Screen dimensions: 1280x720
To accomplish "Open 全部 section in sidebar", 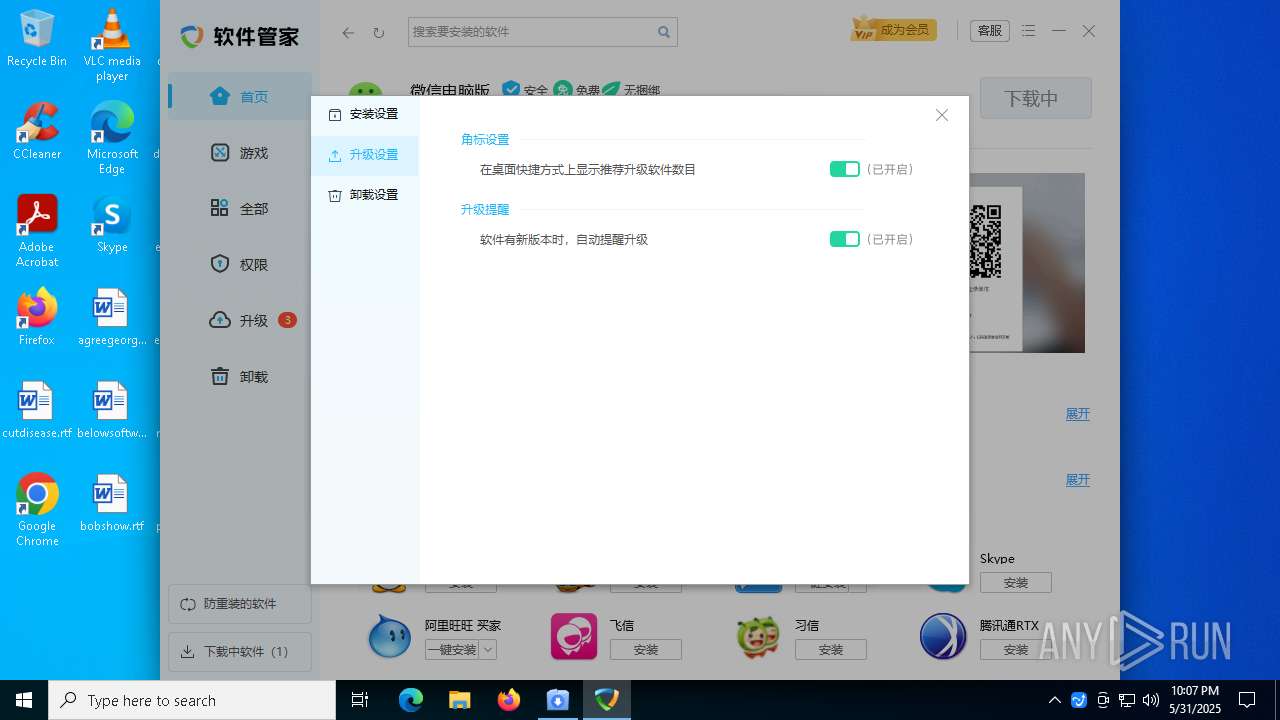I will 240,209.
